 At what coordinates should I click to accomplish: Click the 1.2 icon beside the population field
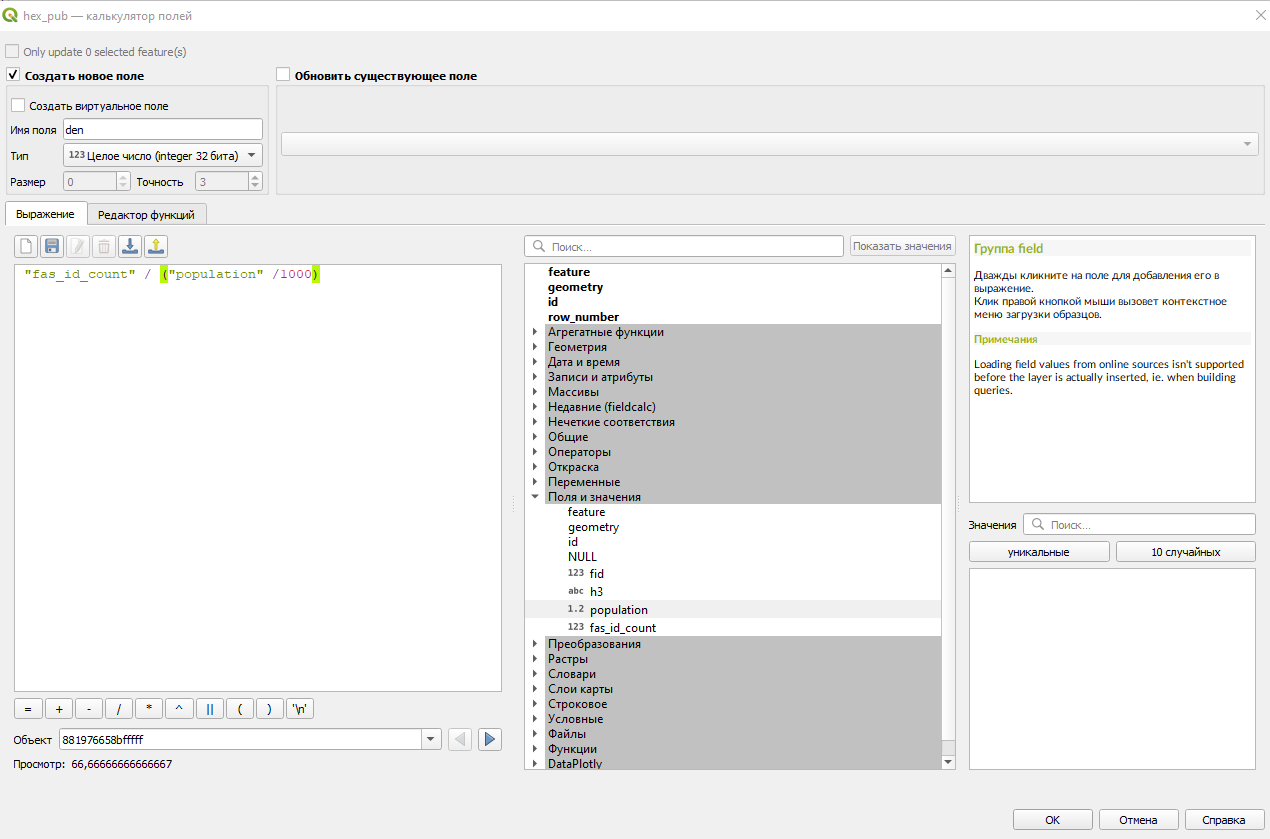tap(575, 610)
